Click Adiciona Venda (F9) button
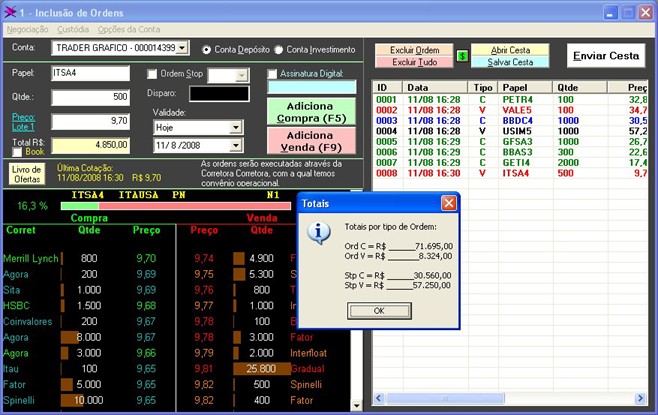This screenshot has width=658, height=415. (x=311, y=141)
